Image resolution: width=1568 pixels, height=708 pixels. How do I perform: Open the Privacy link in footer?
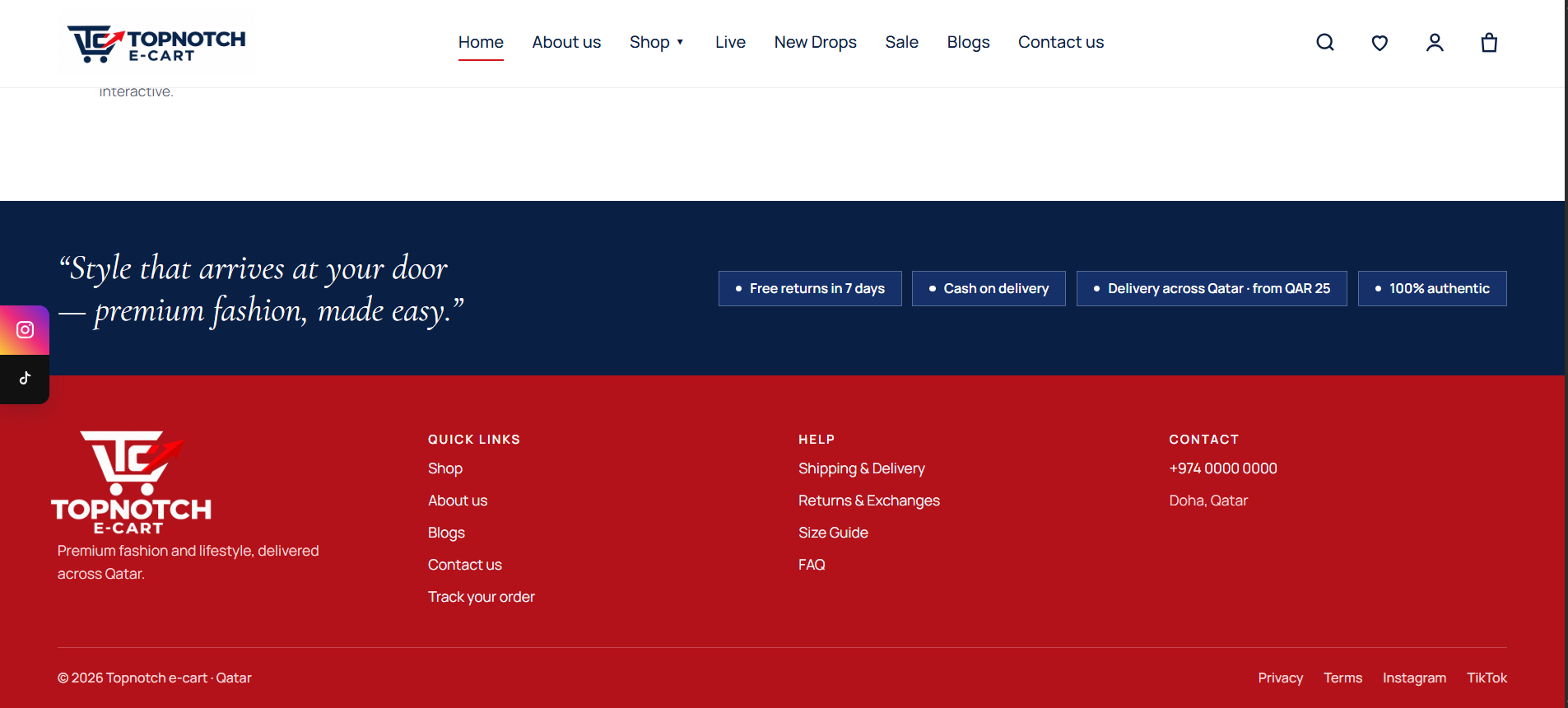[x=1281, y=678]
